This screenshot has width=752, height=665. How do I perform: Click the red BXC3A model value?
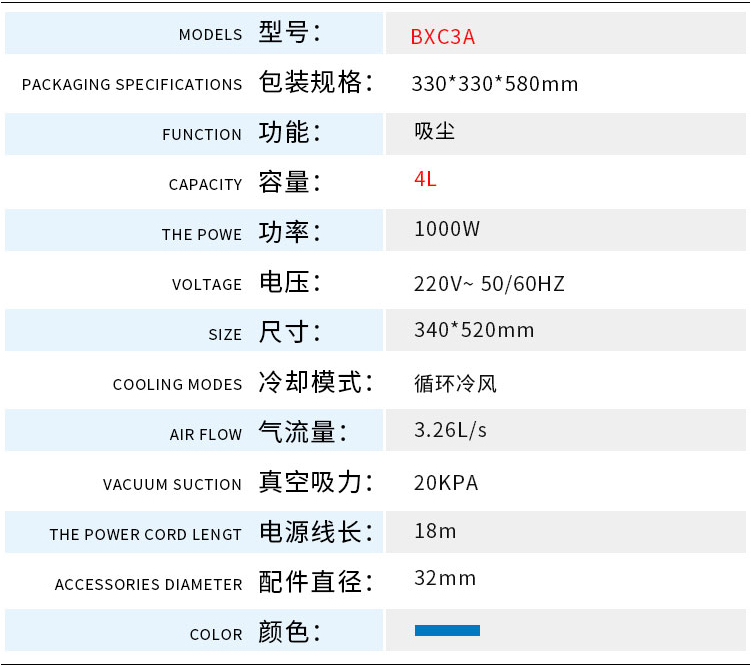442,37
